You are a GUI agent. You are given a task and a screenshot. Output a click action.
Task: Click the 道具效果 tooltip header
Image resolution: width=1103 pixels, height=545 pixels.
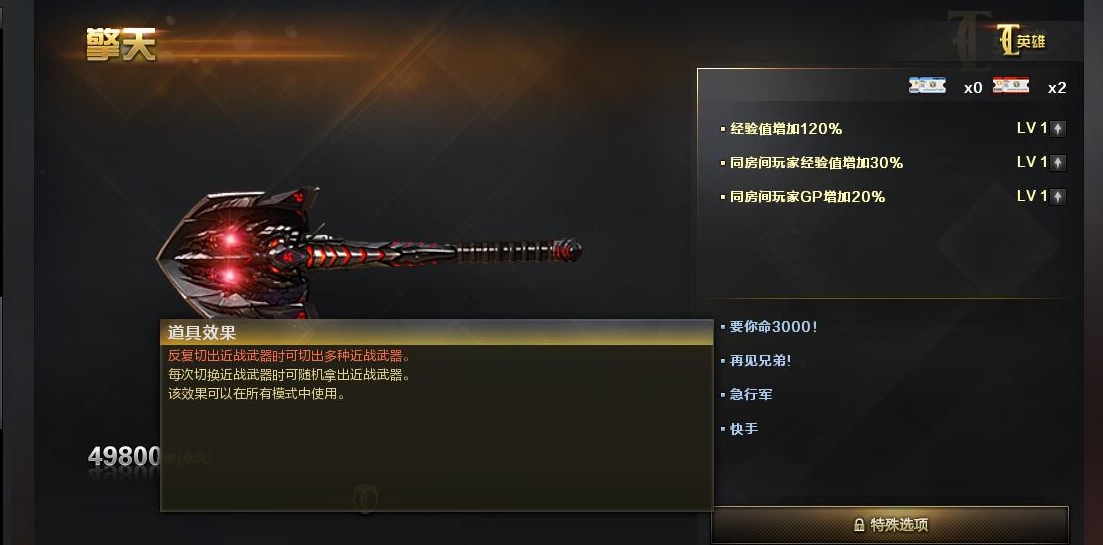[437, 333]
